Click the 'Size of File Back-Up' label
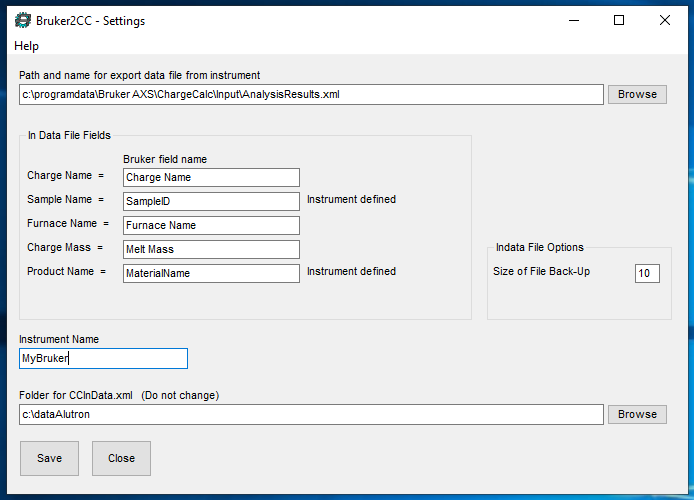 click(x=541, y=272)
